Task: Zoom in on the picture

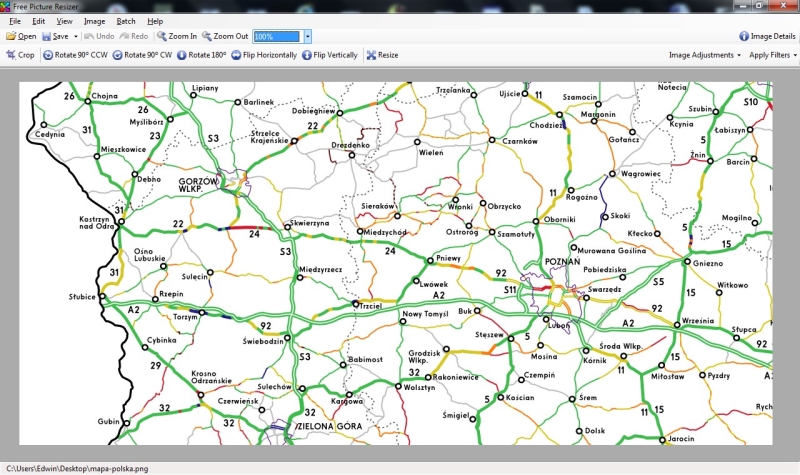Action: pos(177,36)
